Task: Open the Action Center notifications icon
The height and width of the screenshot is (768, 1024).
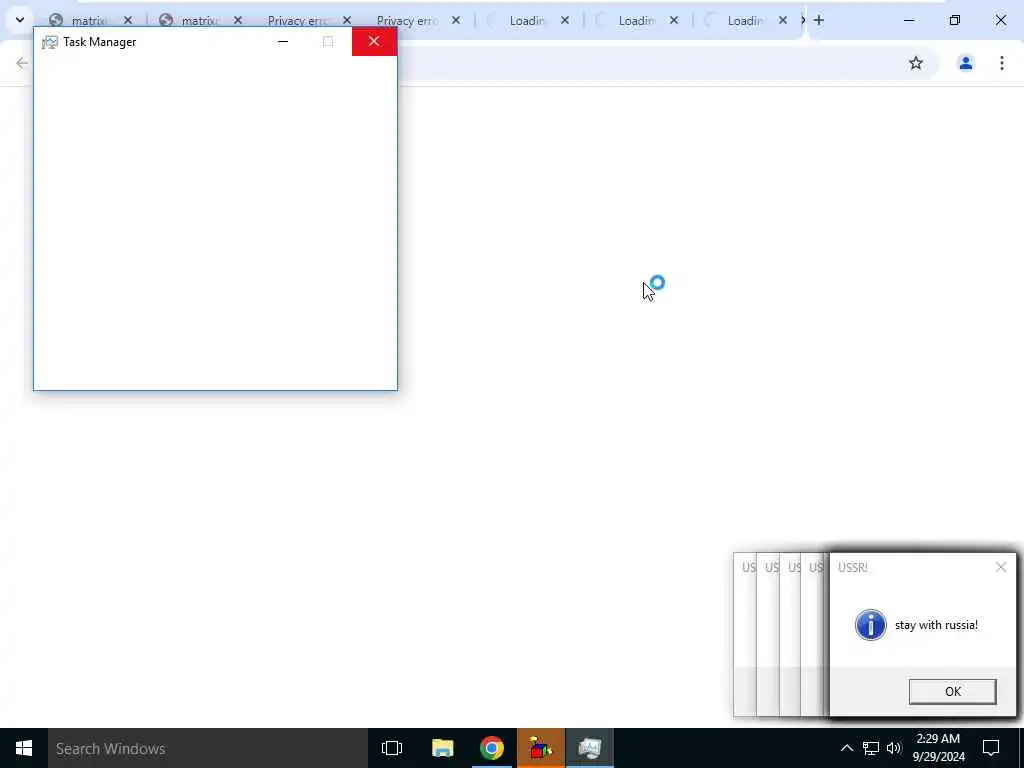Action: coord(991,748)
